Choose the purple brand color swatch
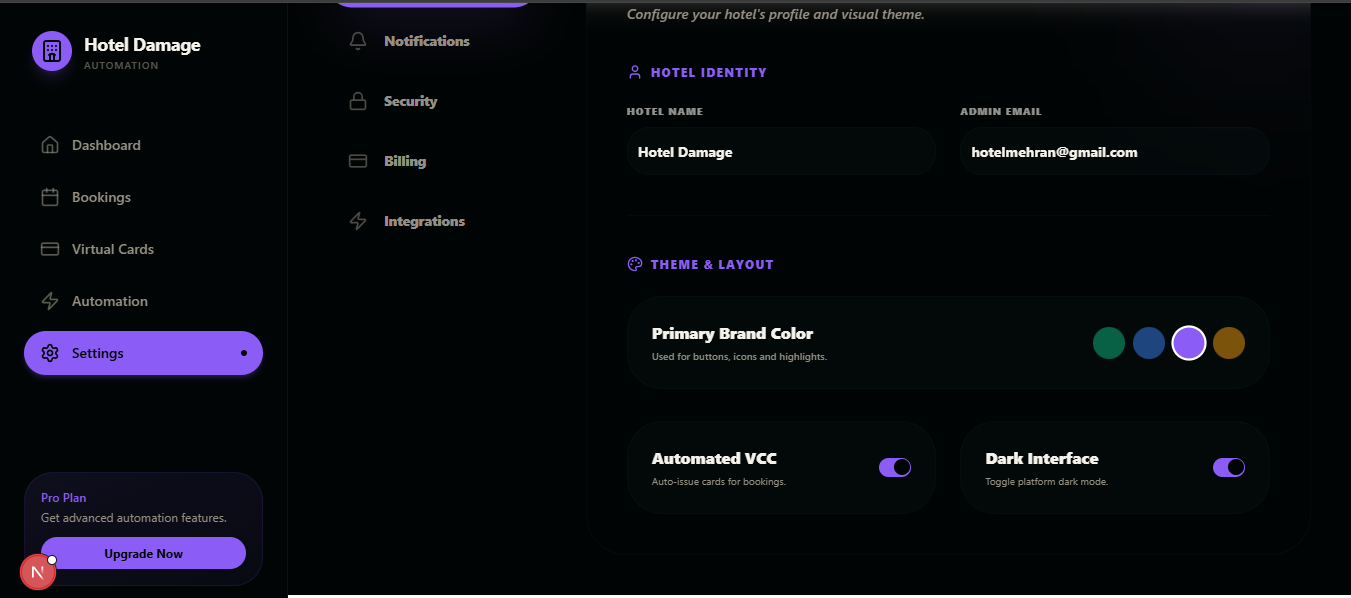Viewport: 1351px width, 598px height. (1189, 343)
